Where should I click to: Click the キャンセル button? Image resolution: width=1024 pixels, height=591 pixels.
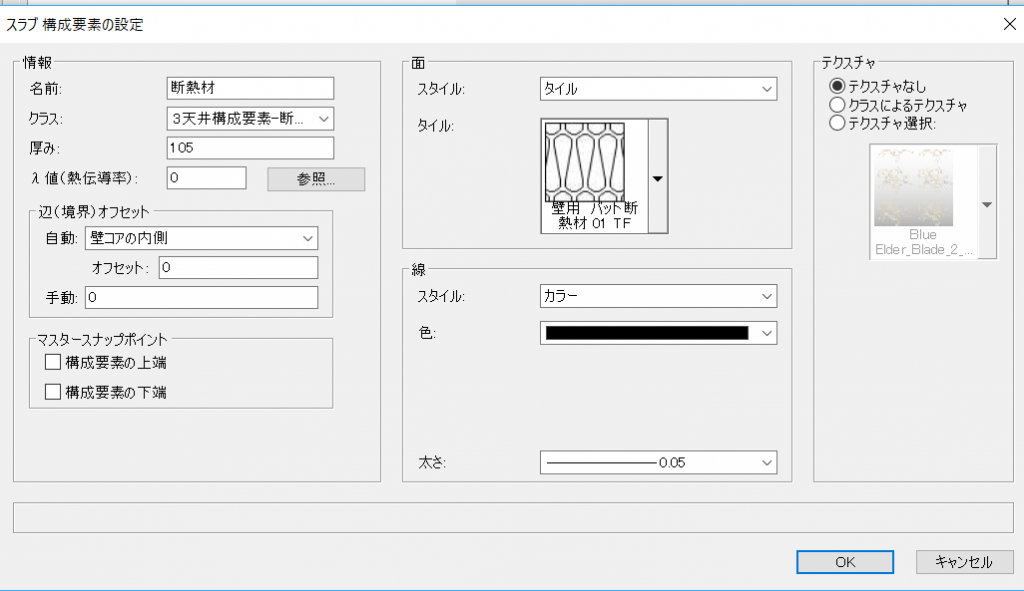click(964, 562)
